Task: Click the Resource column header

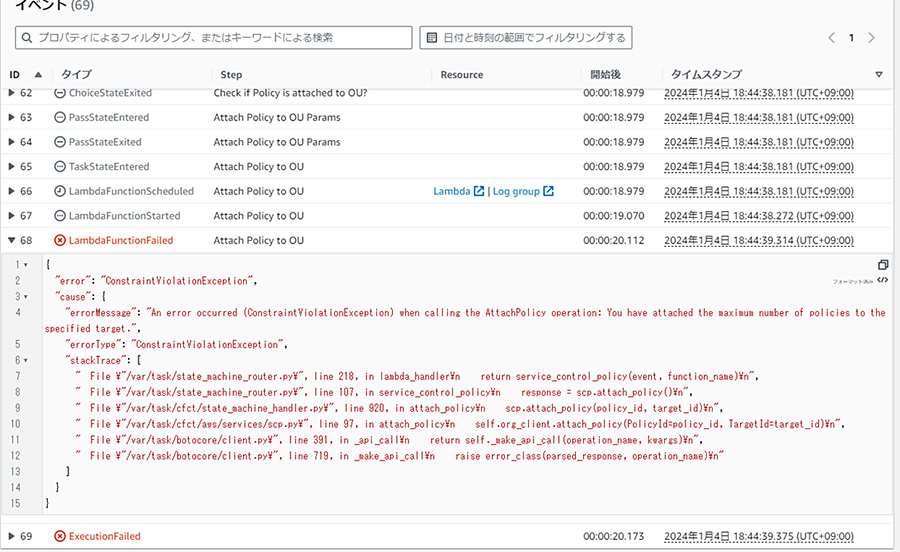Action: pyautogui.click(x=461, y=75)
